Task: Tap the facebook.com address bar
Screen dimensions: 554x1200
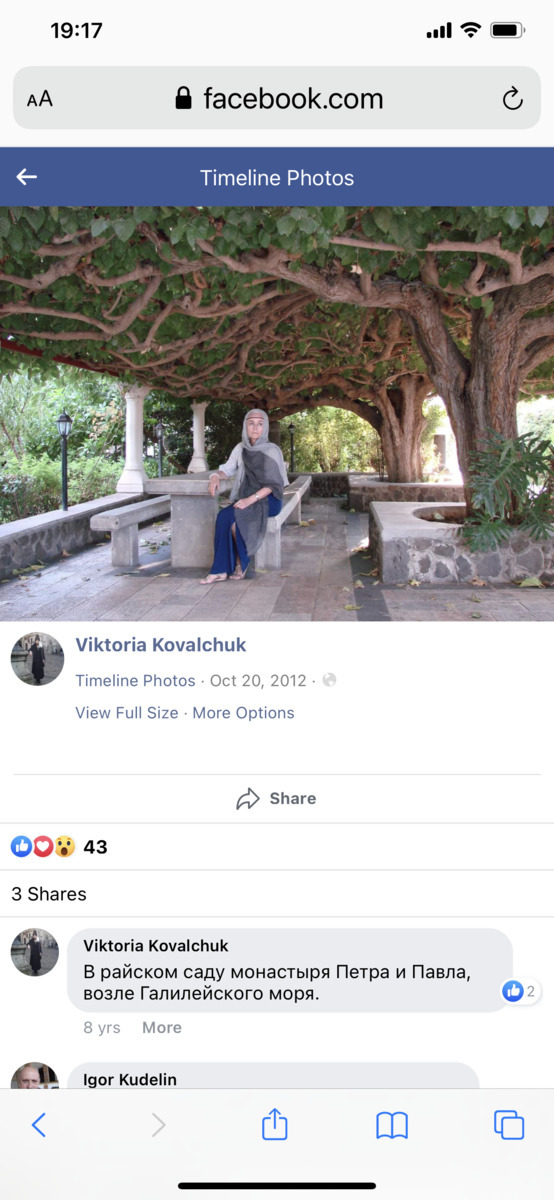Action: pyautogui.click(x=277, y=98)
